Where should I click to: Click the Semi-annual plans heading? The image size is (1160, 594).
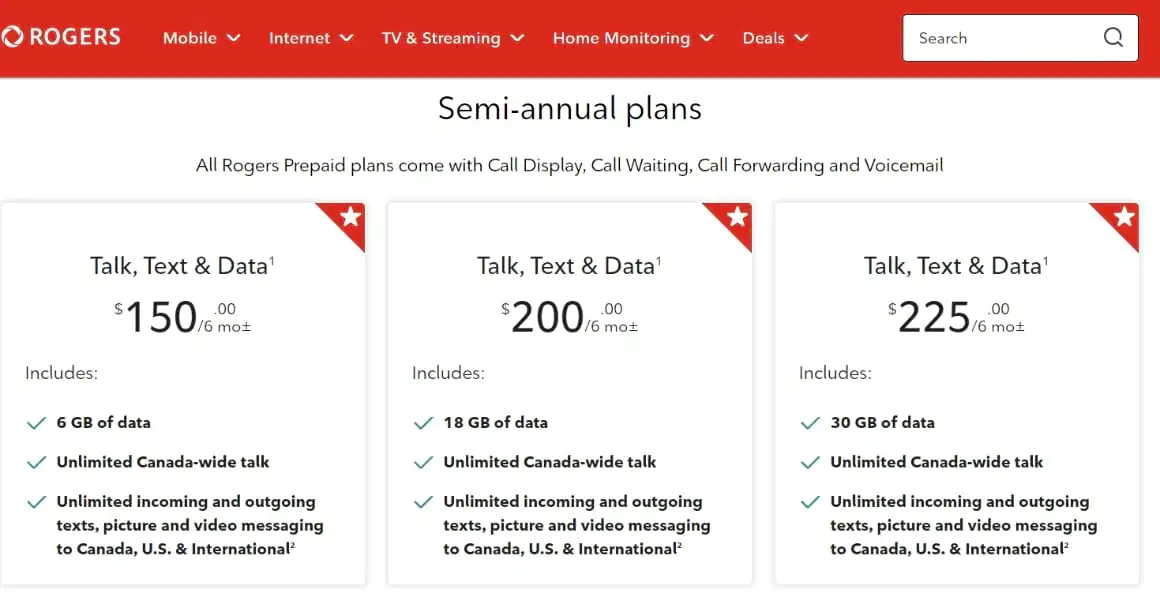tap(570, 108)
